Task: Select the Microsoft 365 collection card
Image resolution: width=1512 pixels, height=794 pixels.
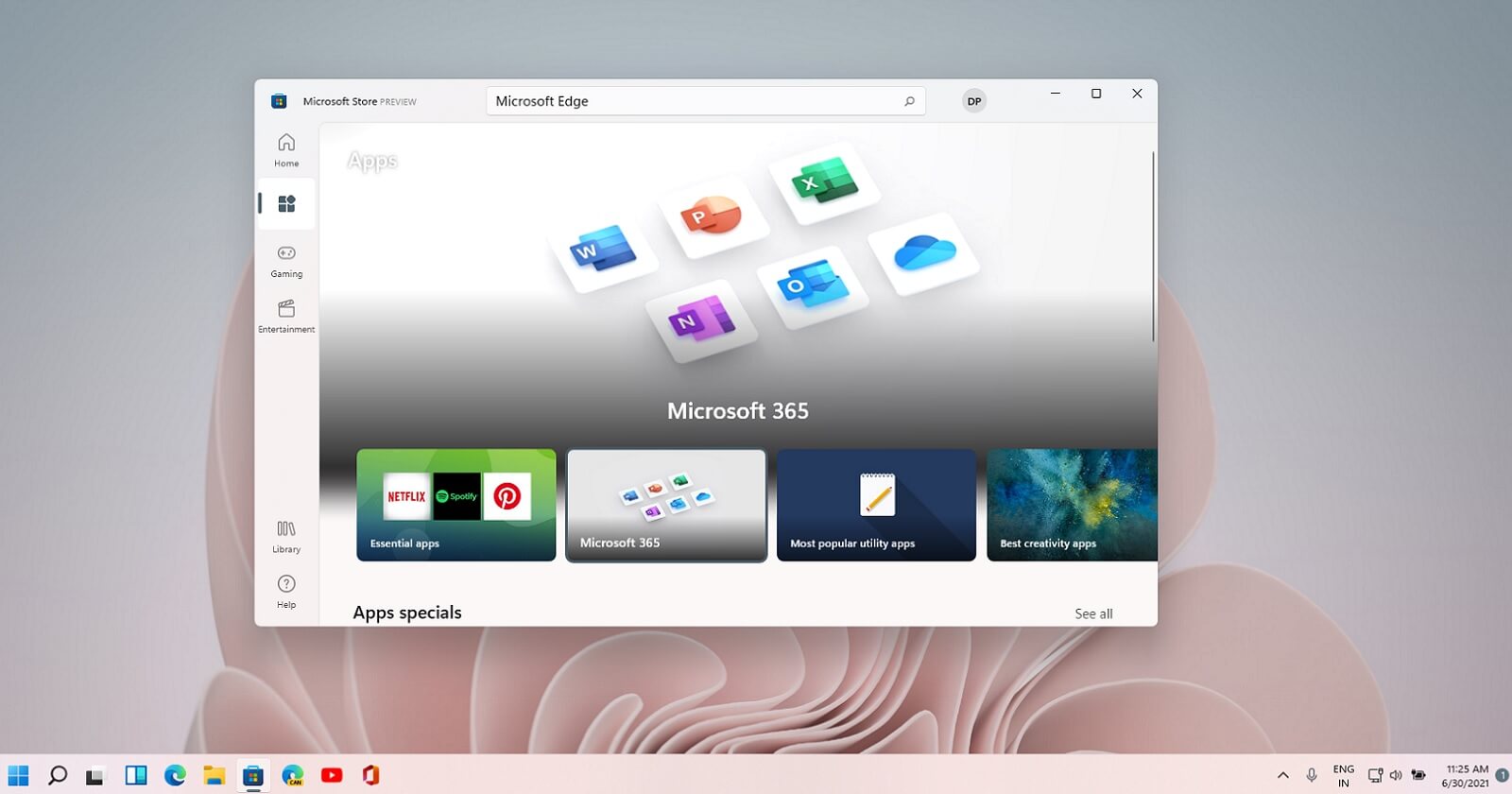Action: (x=666, y=505)
